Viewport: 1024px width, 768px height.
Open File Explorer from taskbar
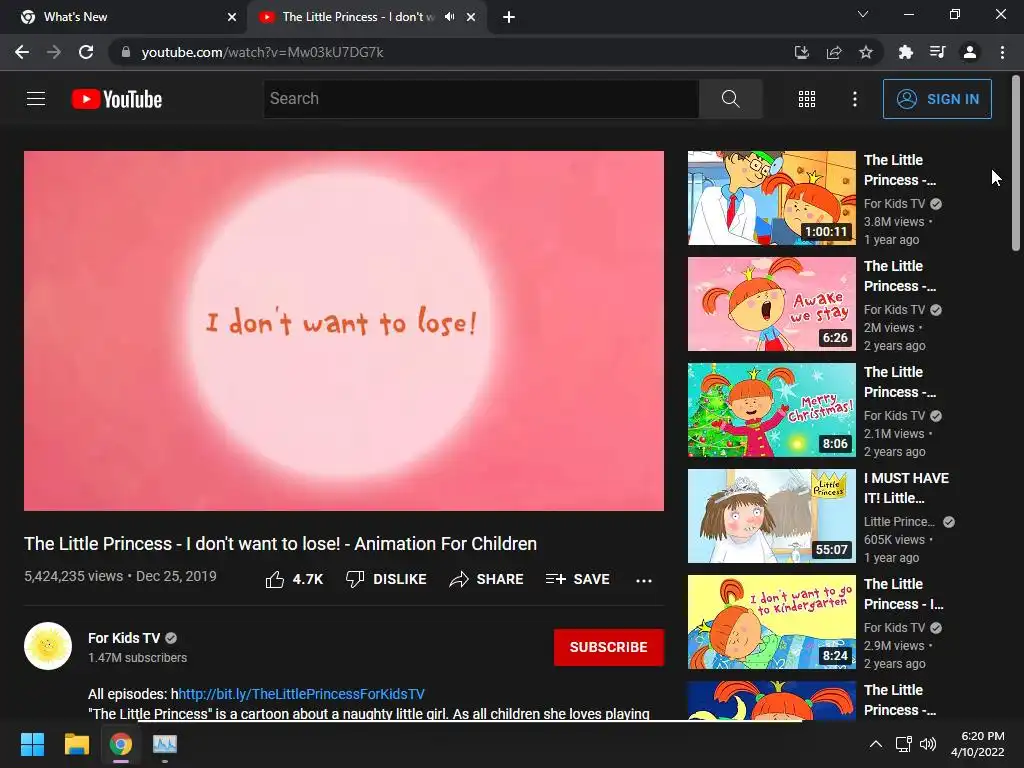pos(76,744)
